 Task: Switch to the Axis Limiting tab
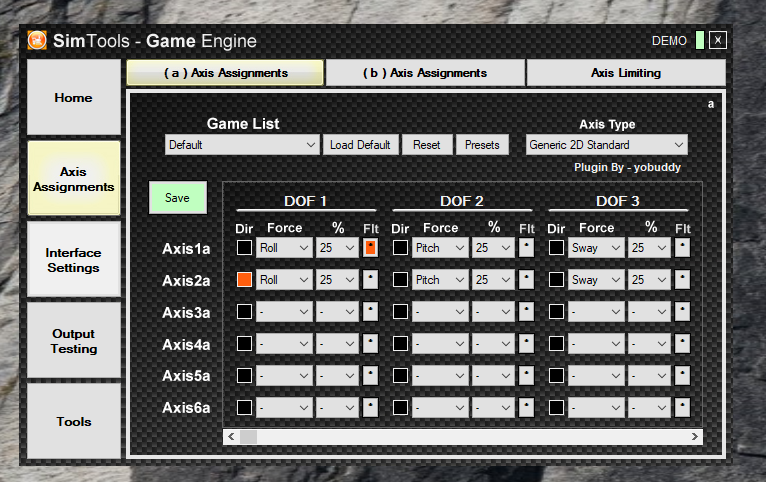626,73
